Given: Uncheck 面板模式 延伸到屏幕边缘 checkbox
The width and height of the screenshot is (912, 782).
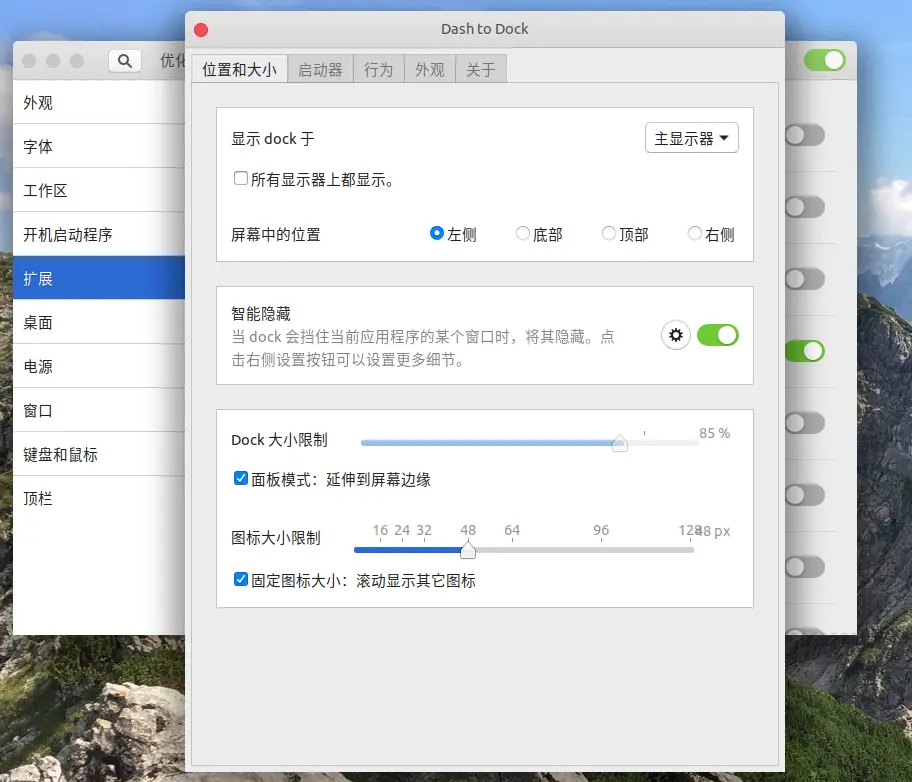Looking at the screenshot, I should click(x=240, y=478).
